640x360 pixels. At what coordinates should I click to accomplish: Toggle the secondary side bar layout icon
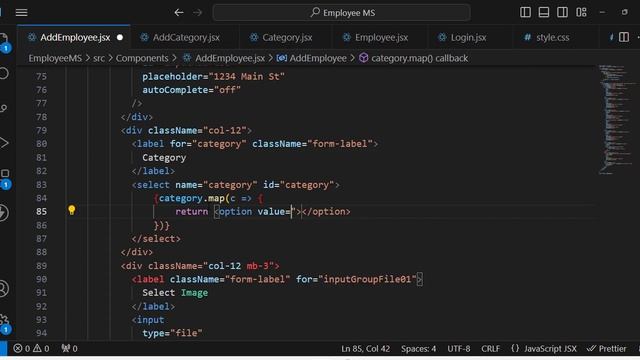[x=562, y=12]
